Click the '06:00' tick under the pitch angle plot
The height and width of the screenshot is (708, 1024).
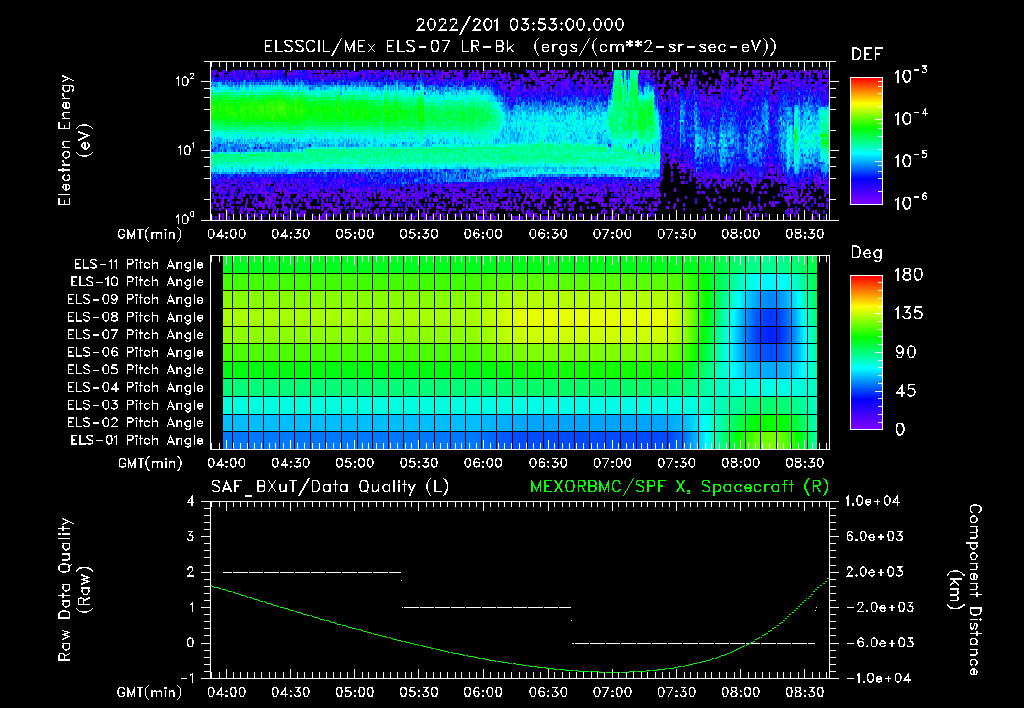click(x=483, y=463)
